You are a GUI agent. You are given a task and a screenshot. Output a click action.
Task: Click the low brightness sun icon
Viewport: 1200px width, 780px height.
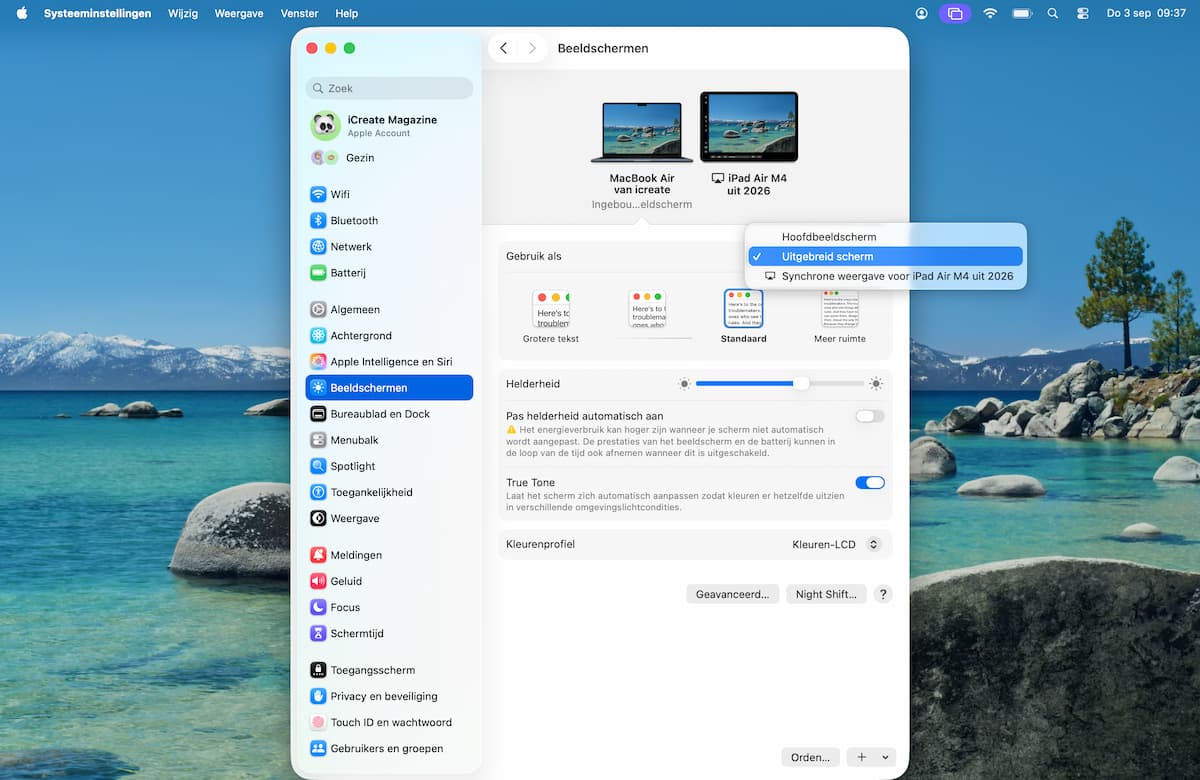684,383
